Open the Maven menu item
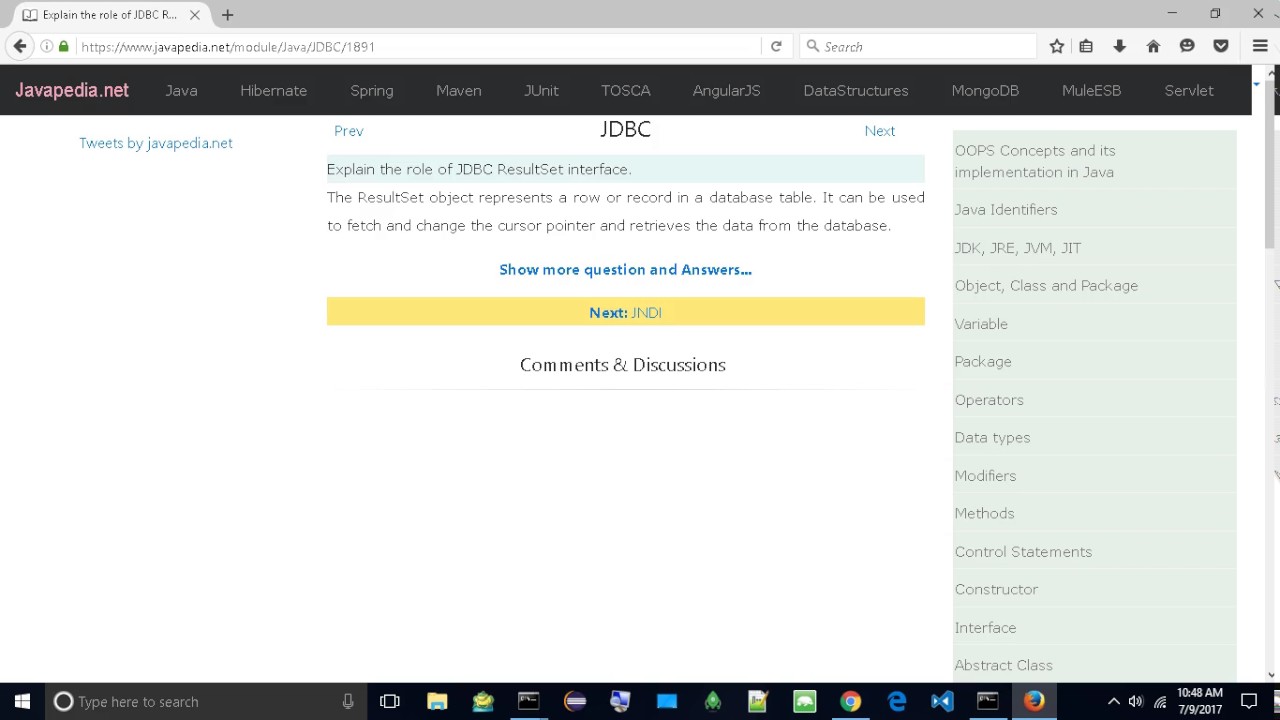This screenshot has height=720, width=1280. point(458,90)
